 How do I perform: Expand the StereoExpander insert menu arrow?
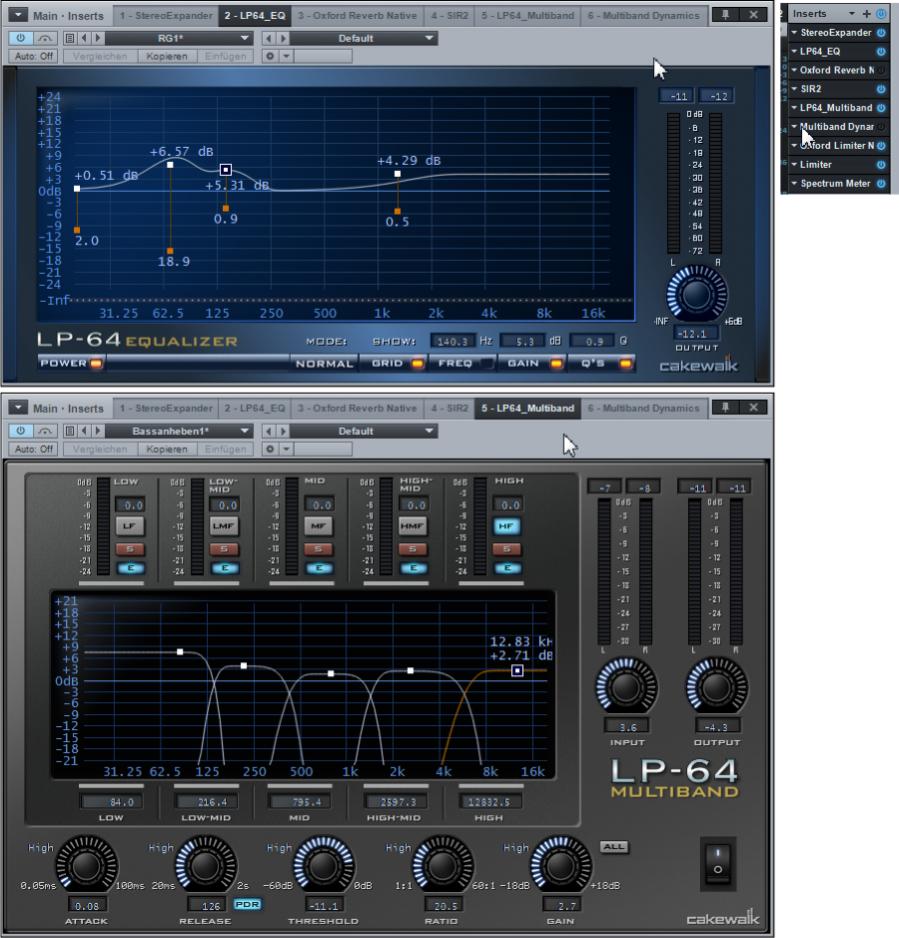(794, 32)
